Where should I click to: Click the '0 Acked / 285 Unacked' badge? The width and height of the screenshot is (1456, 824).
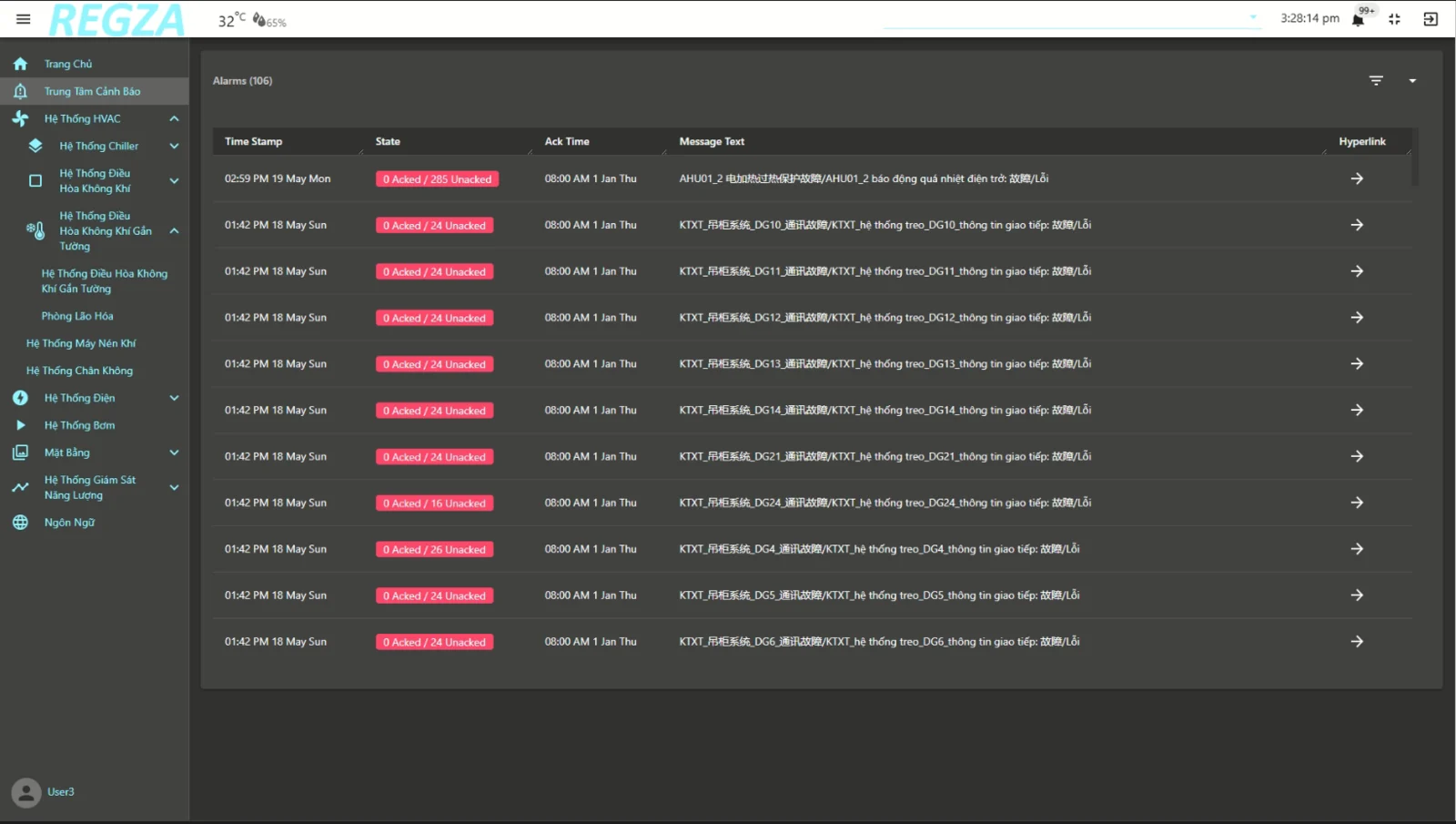click(437, 179)
